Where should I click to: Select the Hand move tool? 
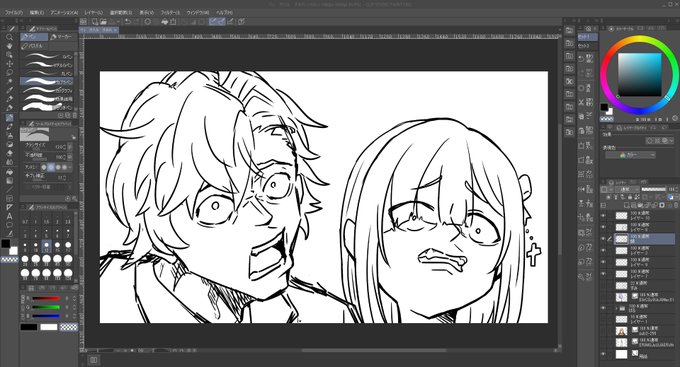tap(9, 46)
